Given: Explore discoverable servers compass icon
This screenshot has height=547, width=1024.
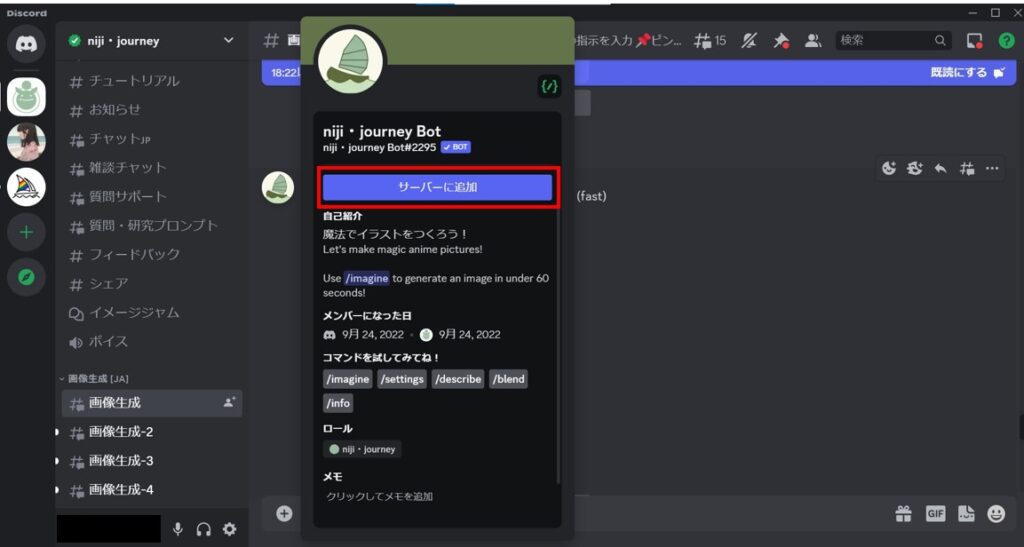Looking at the screenshot, I should coord(26,277).
